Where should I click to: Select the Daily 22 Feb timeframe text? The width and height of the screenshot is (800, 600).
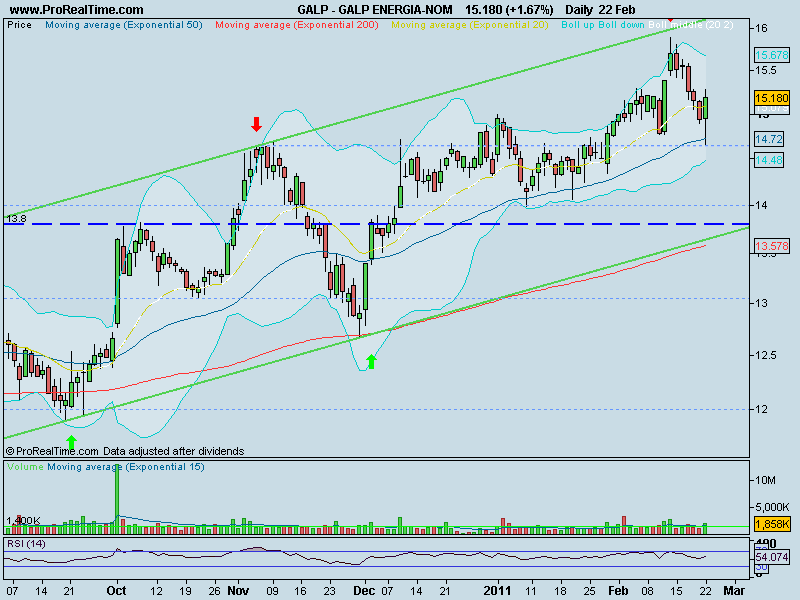coord(601,10)
